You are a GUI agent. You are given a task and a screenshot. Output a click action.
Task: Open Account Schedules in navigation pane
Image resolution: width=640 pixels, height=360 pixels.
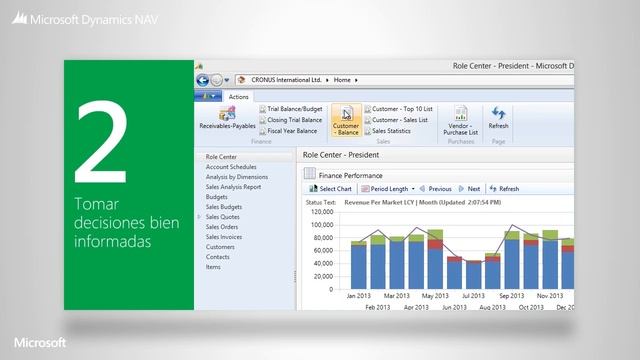(x=231, y=167)
